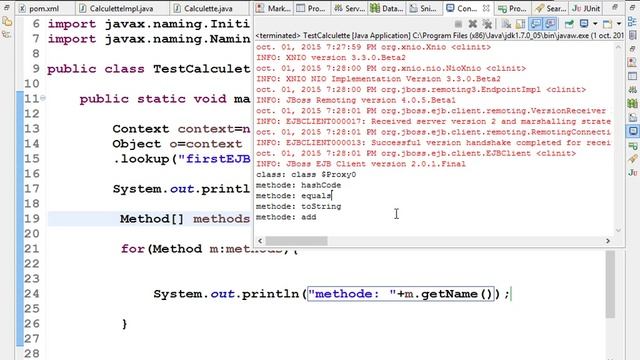Image resolution: width=640 pixels, height=360 pixels.
Task: Click the JUnit icon in right trim bar
Action: [x=633, y=173]
